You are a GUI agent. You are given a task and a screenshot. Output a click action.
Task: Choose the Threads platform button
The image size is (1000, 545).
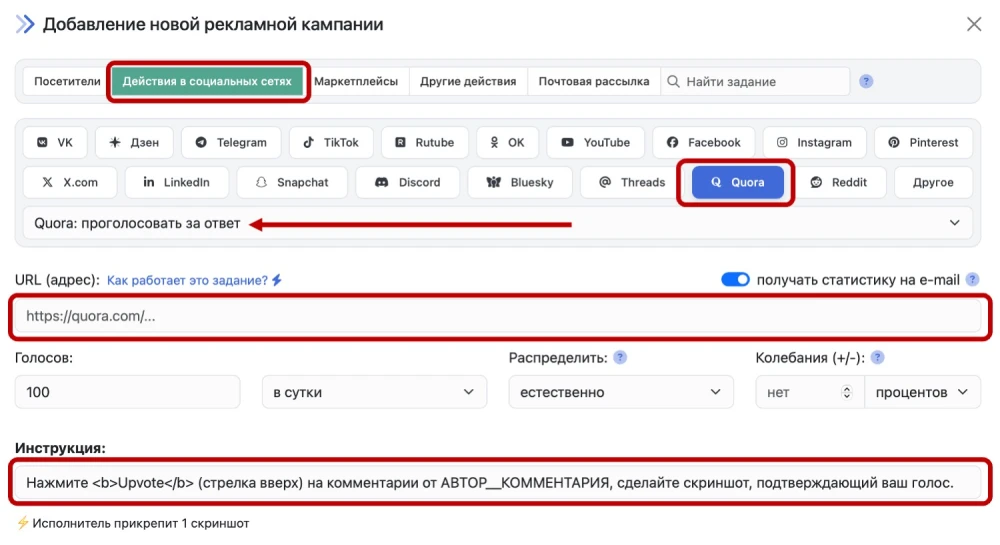click(x=632, y=182)
